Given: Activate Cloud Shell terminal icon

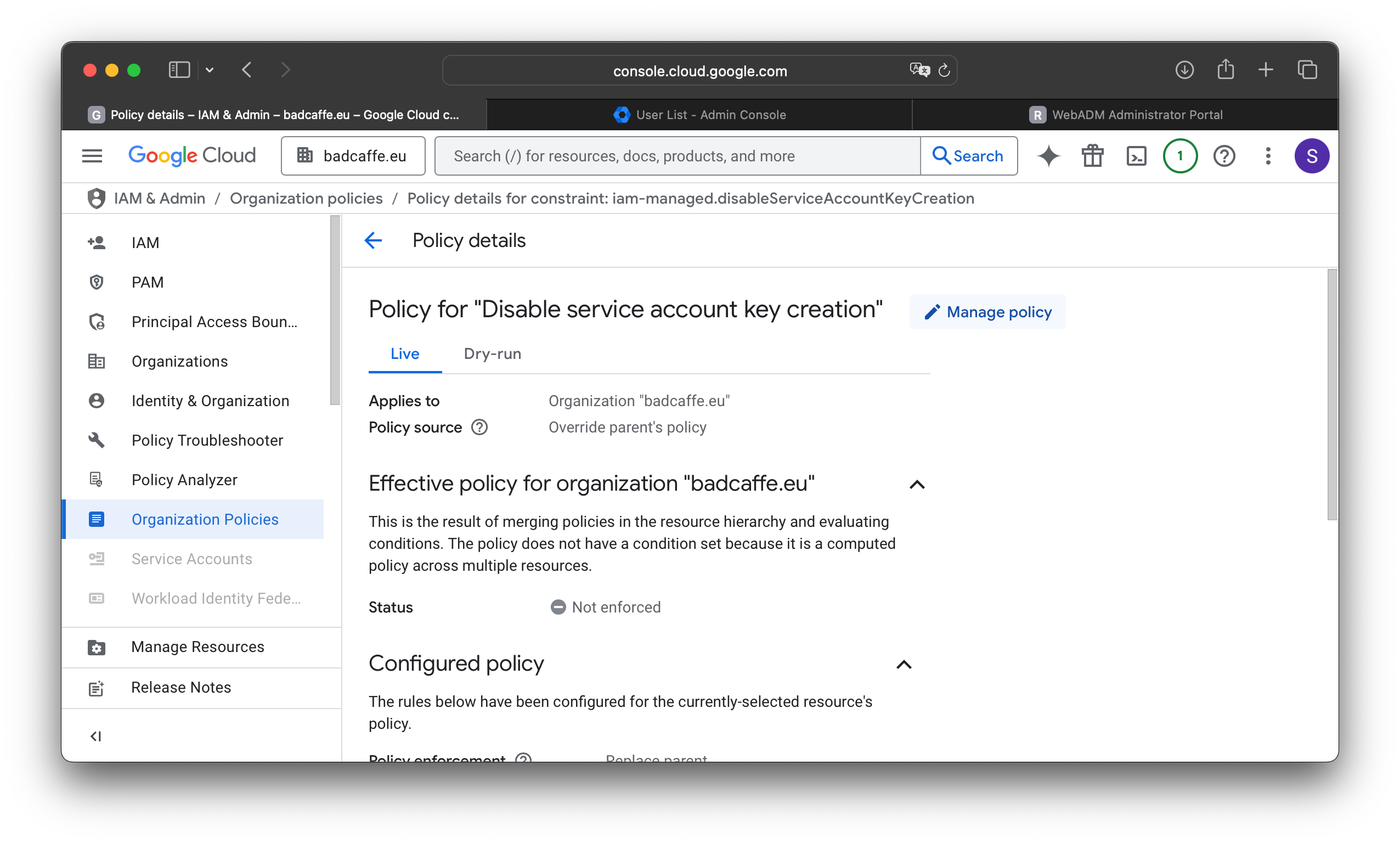Looking at the screenshot, I should coord(1136,156).
